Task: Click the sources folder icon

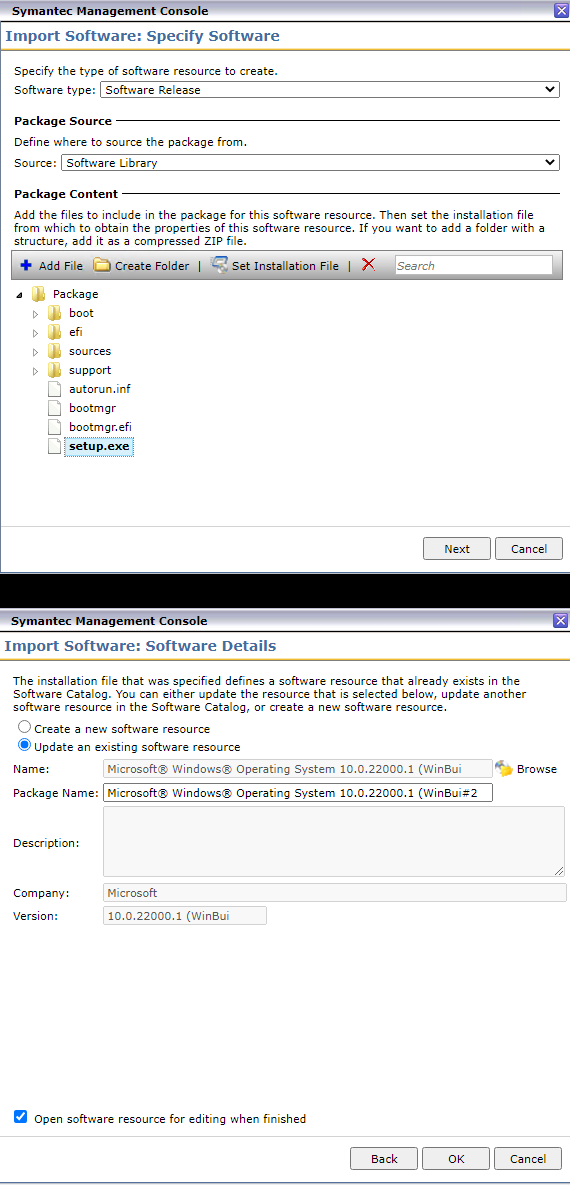Action: click(x=54, y=351)
